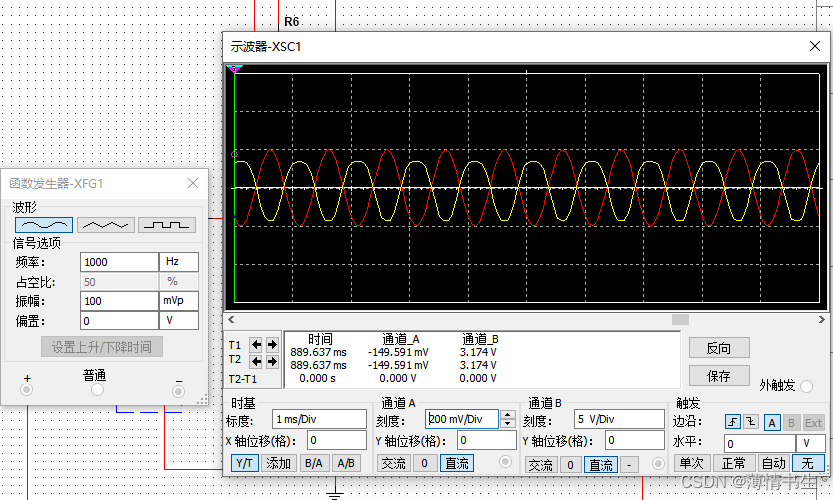
Task: Click Channel B scale 5 V/Div field
Action: pyautogui.click(x=619, y=419)
